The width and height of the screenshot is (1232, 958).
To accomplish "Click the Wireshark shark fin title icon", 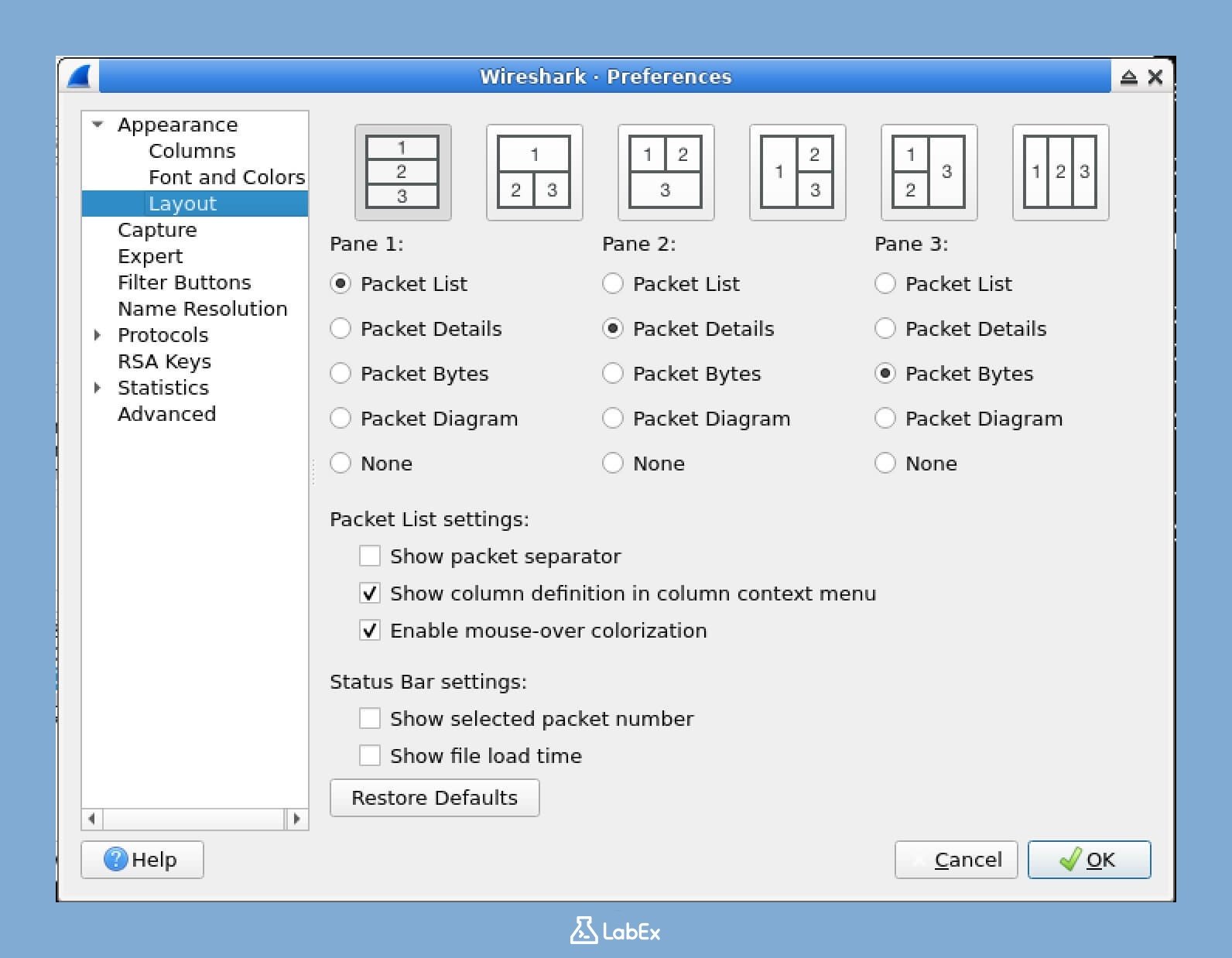I will coord(80,76).
